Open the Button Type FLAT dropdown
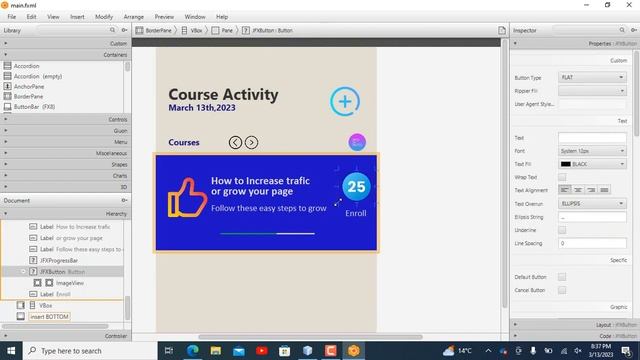This screenshot has width=640, height=360. click(592, 77)
